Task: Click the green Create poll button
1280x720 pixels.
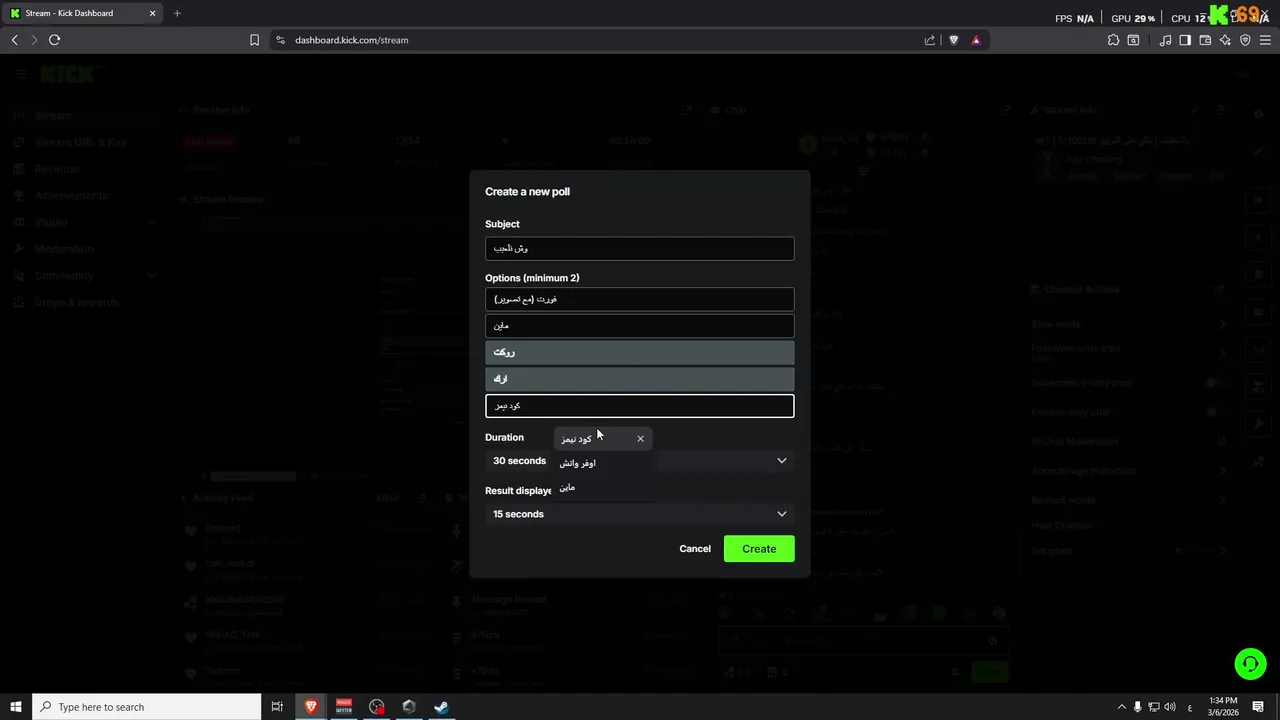Action: 759,548
